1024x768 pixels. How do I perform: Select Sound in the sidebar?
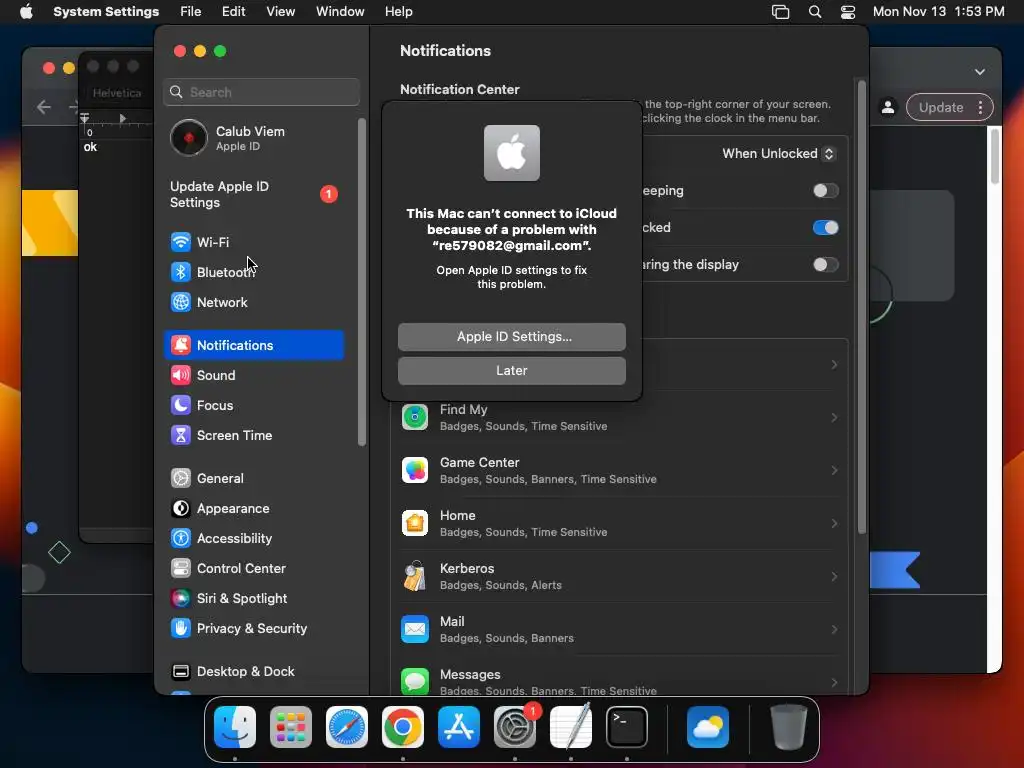coord(253,376)
